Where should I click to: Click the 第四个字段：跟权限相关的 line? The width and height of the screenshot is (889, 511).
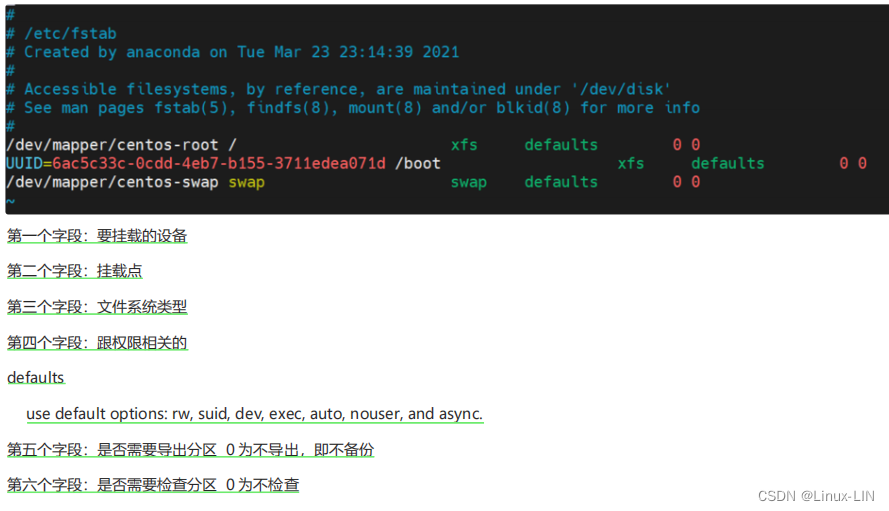(97, 343)
